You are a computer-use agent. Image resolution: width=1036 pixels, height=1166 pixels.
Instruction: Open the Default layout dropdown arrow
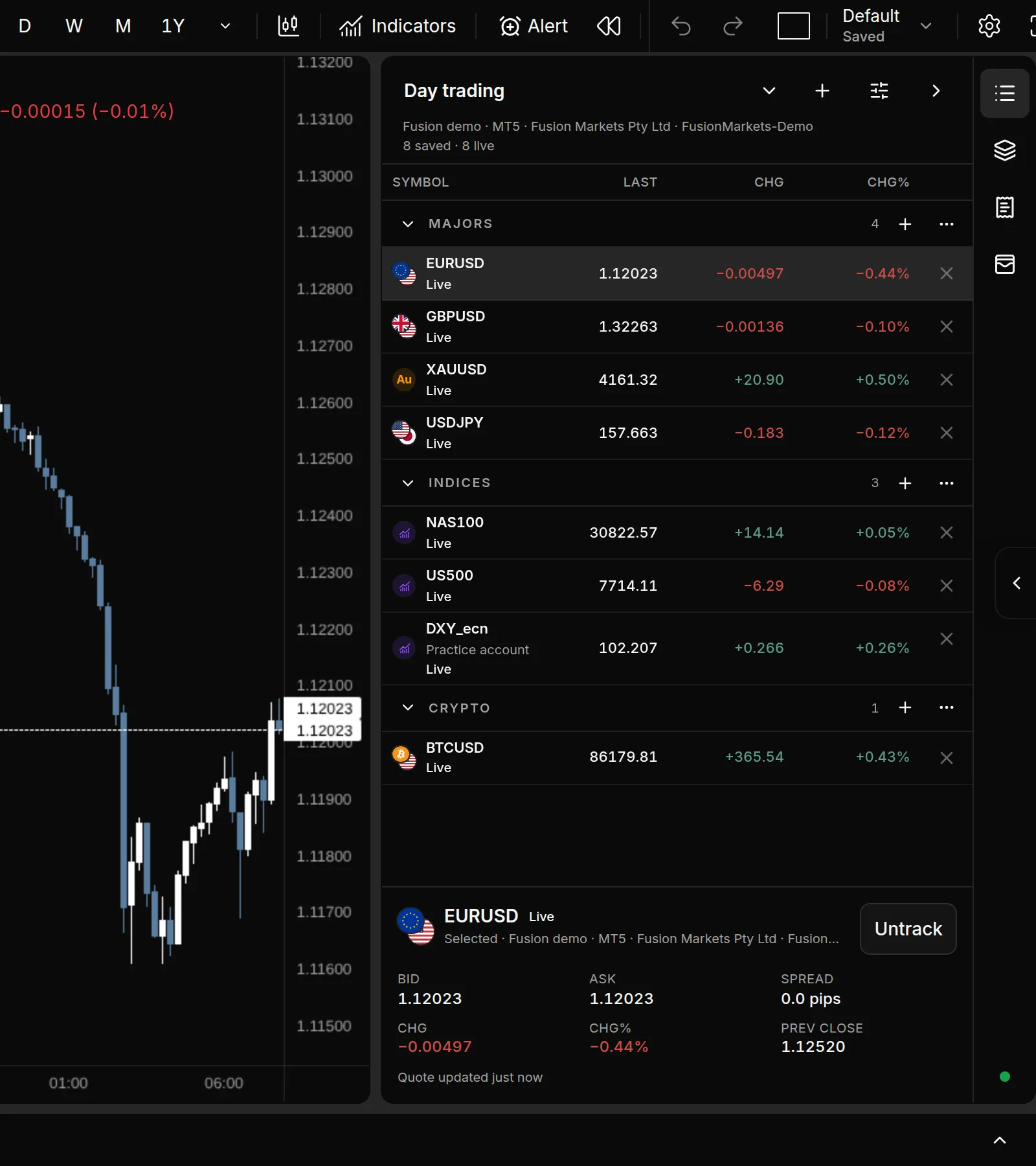(926, 26)
